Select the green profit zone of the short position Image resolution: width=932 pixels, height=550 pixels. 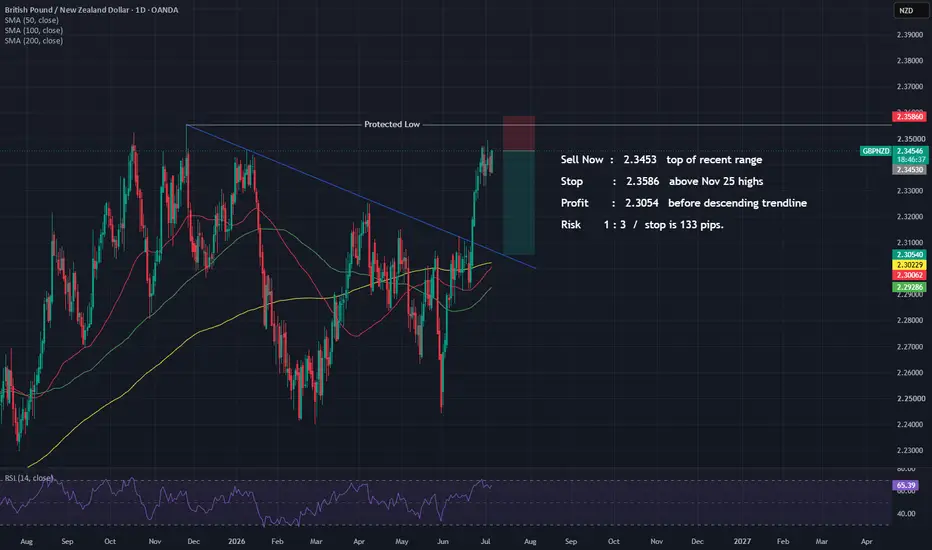click(519, 203)
